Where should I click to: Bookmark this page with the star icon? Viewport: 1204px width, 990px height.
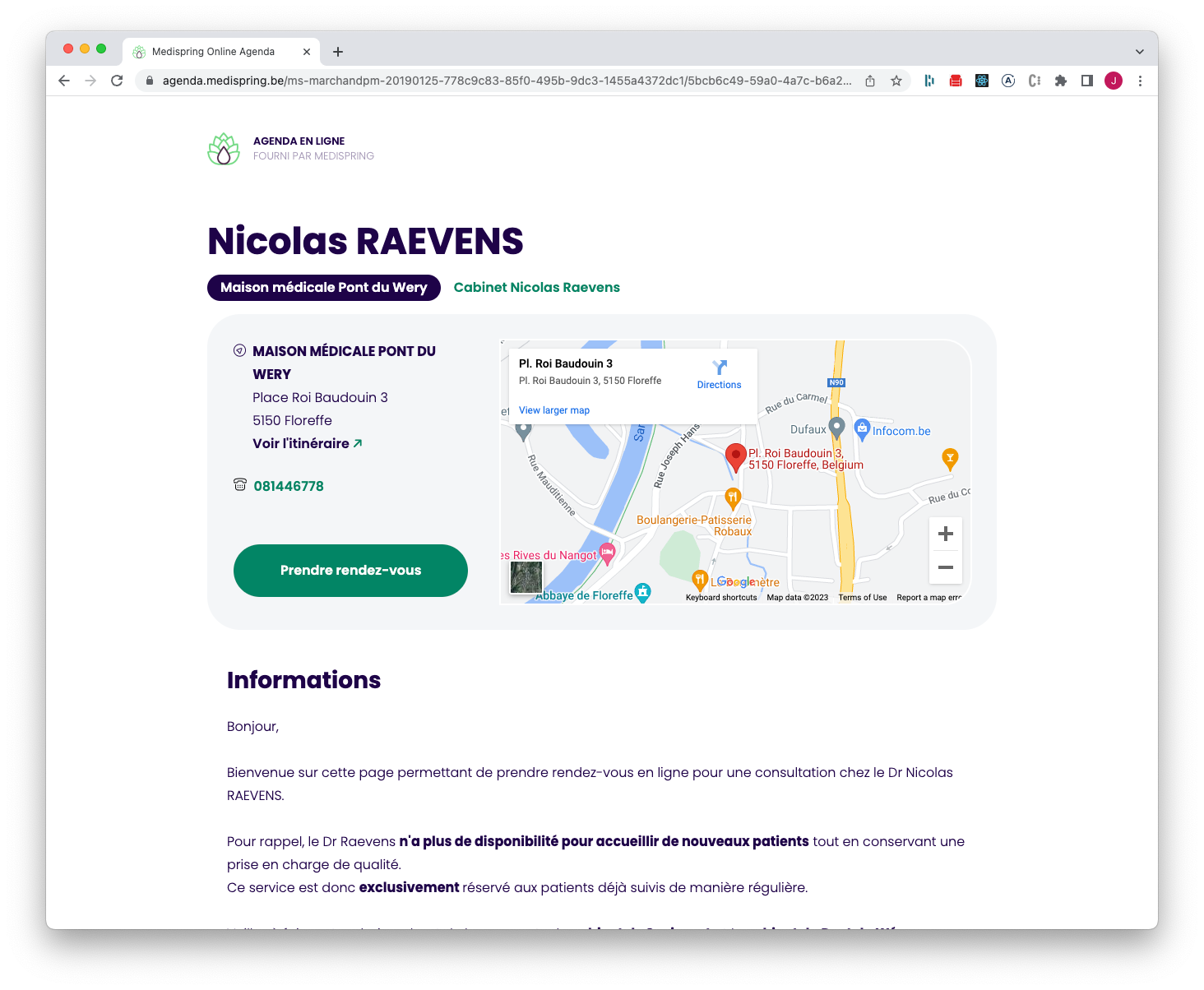click(896, 81)
